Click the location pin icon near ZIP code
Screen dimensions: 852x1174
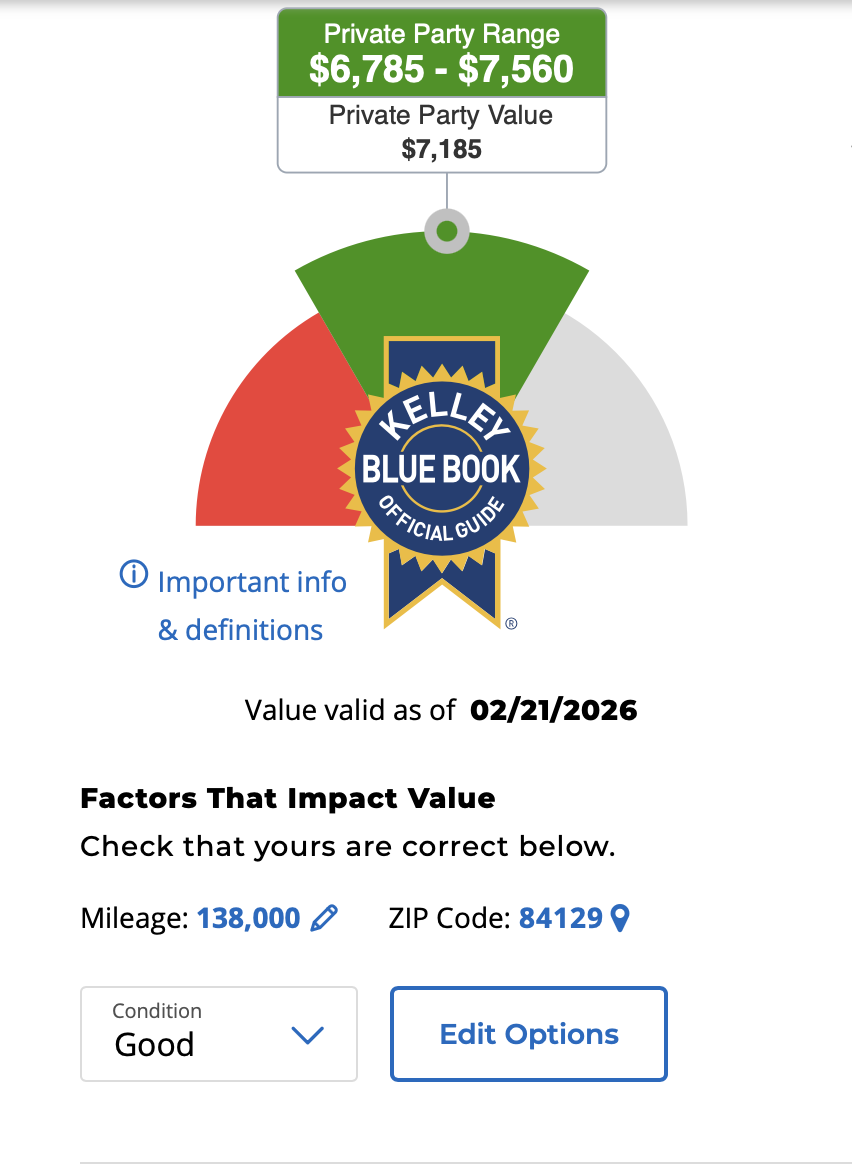coord(620,917)
